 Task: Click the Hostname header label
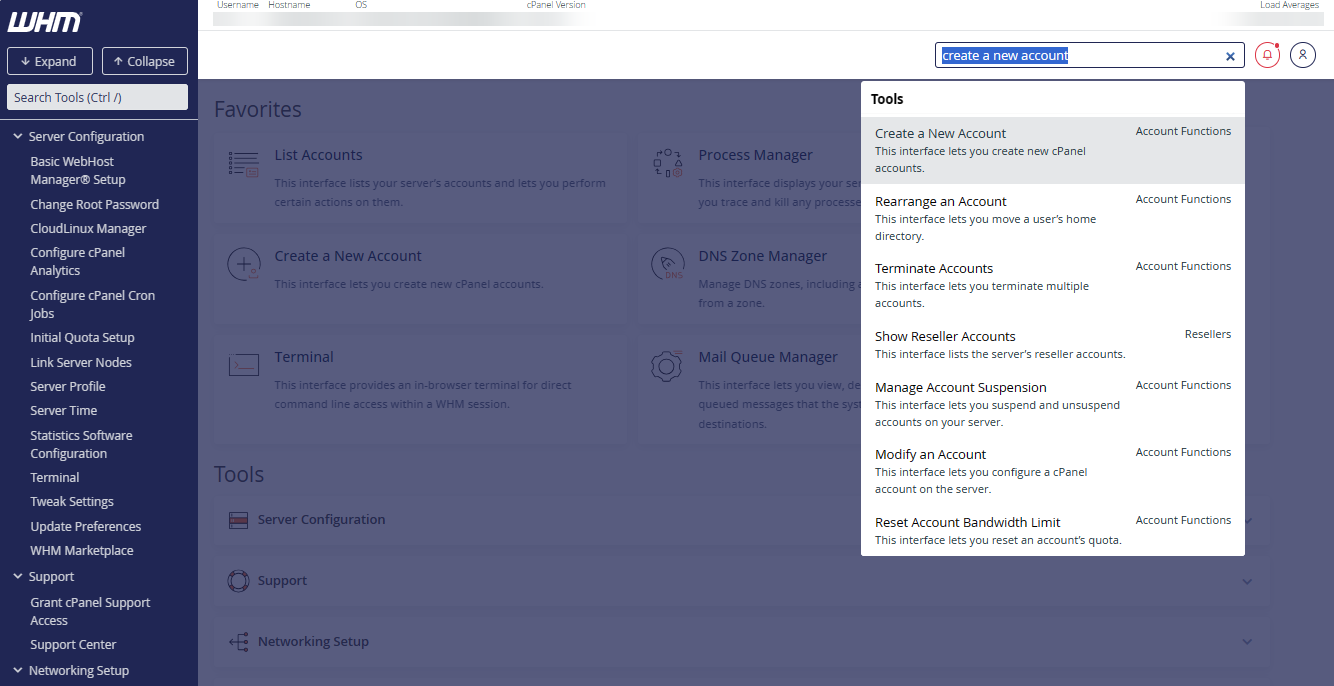[289, 5]
